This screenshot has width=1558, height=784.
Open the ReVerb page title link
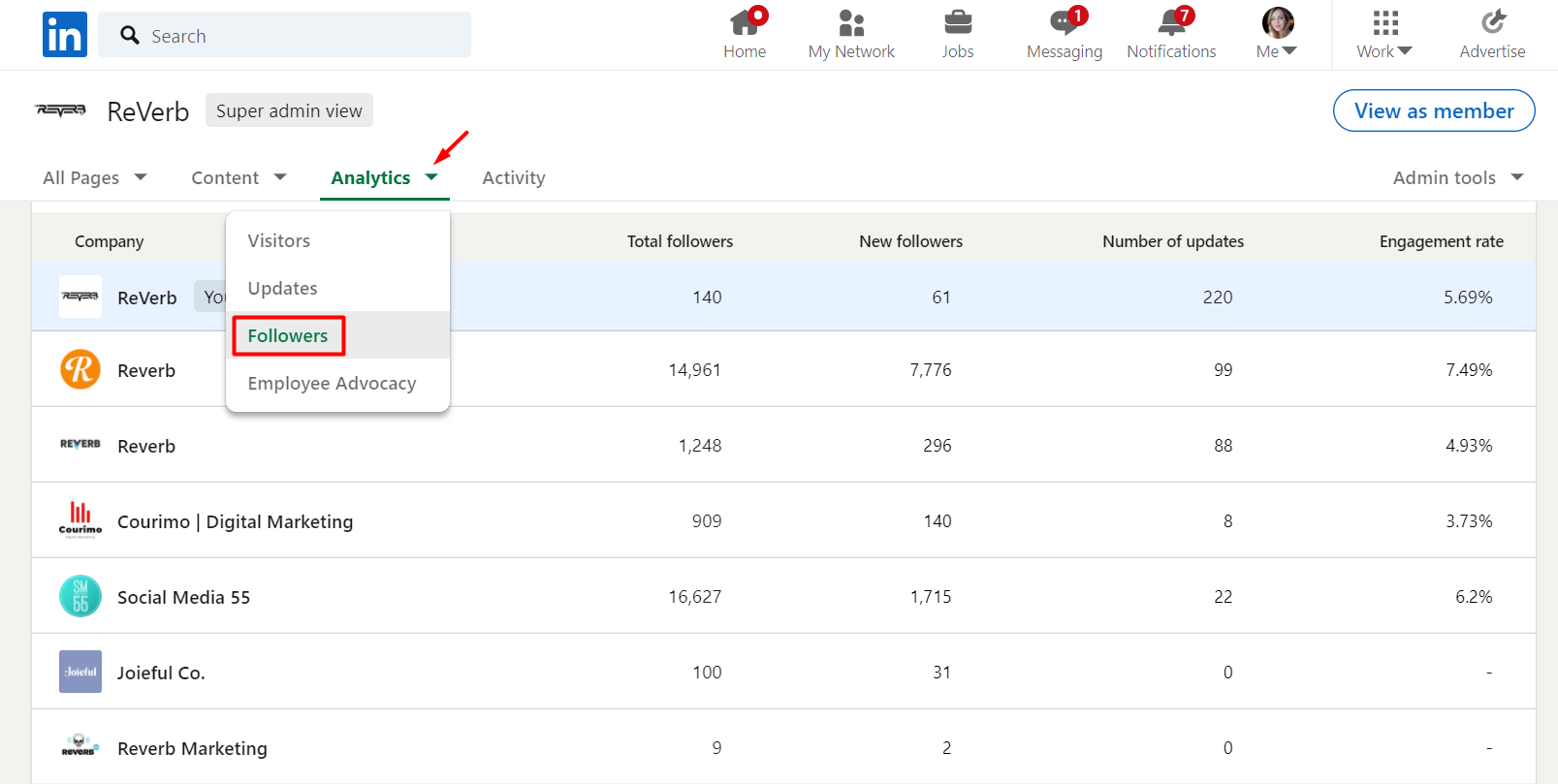click(x=148, y=111)
